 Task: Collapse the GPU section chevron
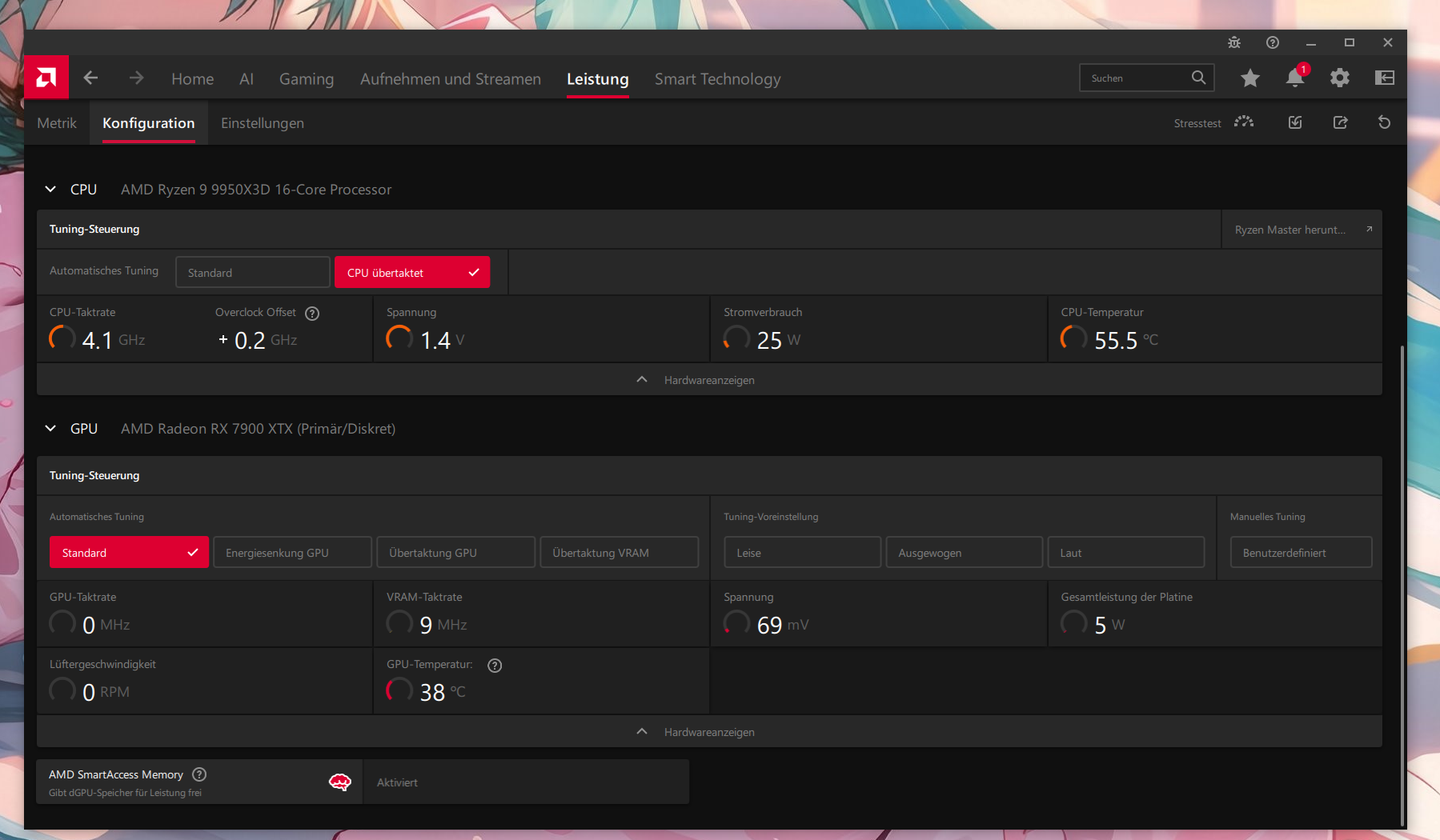tap(50, 429)
